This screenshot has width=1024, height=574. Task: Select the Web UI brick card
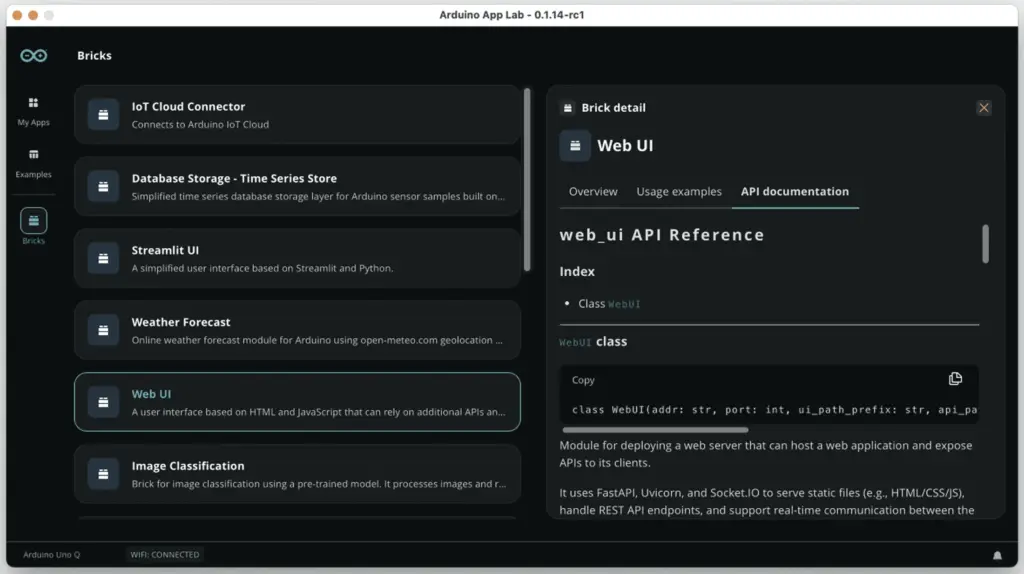click(297, 402)
